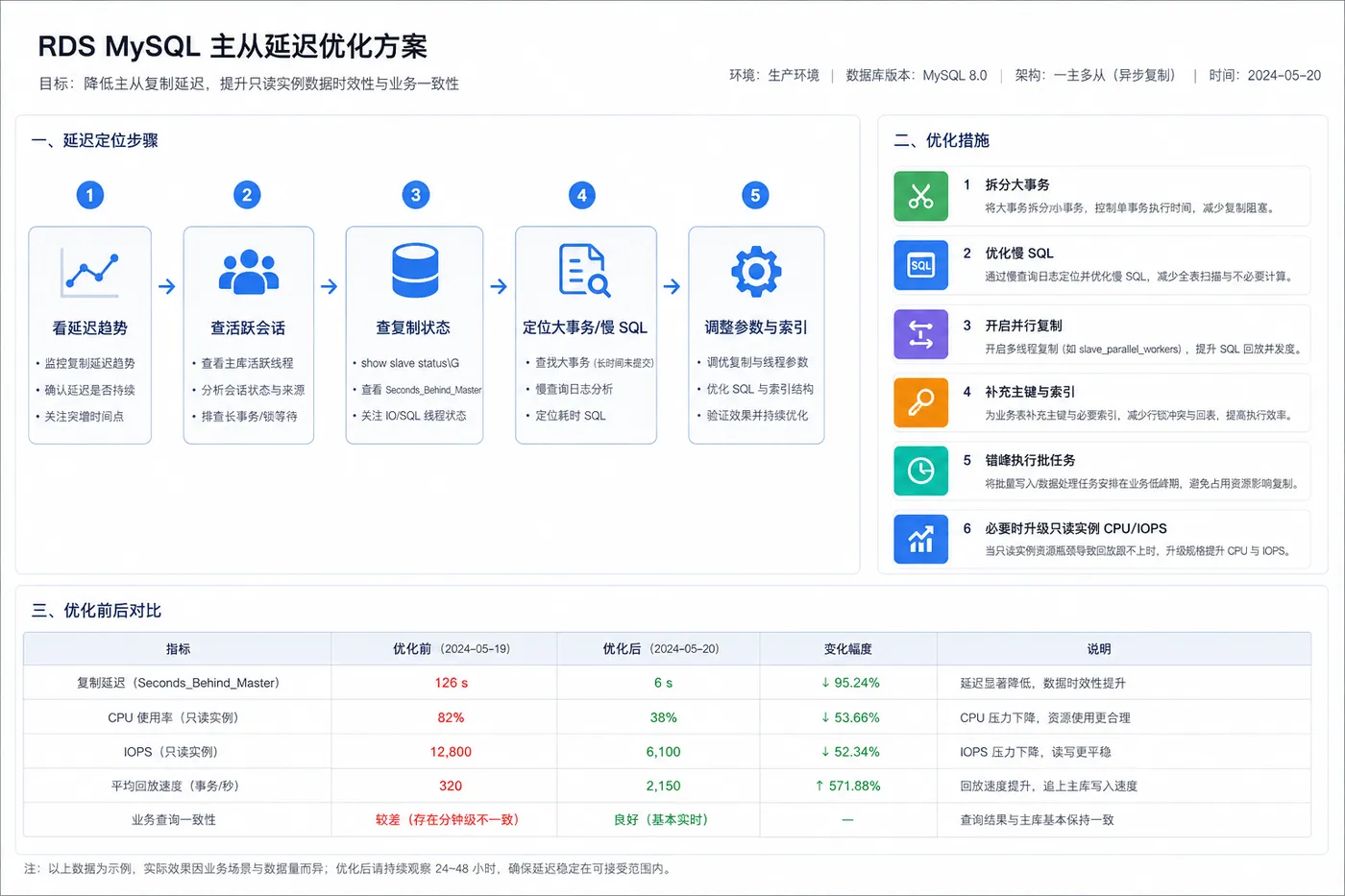The image size is (1345, 896).
Task: Click the measure title "错峰执行批任务"
Action: (1030, 460)
